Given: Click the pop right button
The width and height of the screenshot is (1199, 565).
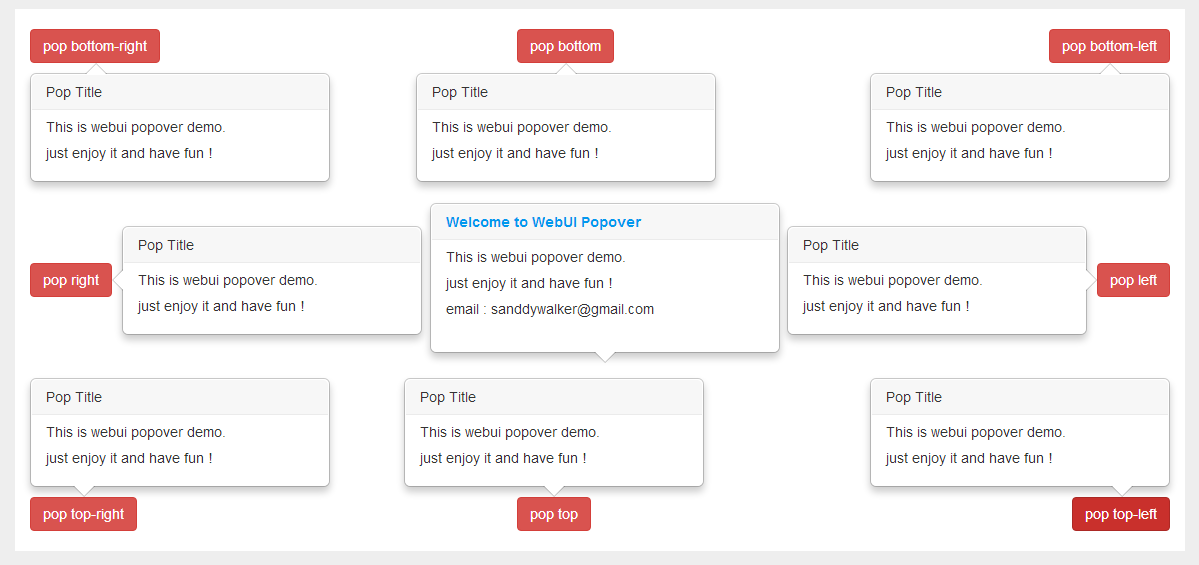Looking at the screenshot, I should 71,280.
